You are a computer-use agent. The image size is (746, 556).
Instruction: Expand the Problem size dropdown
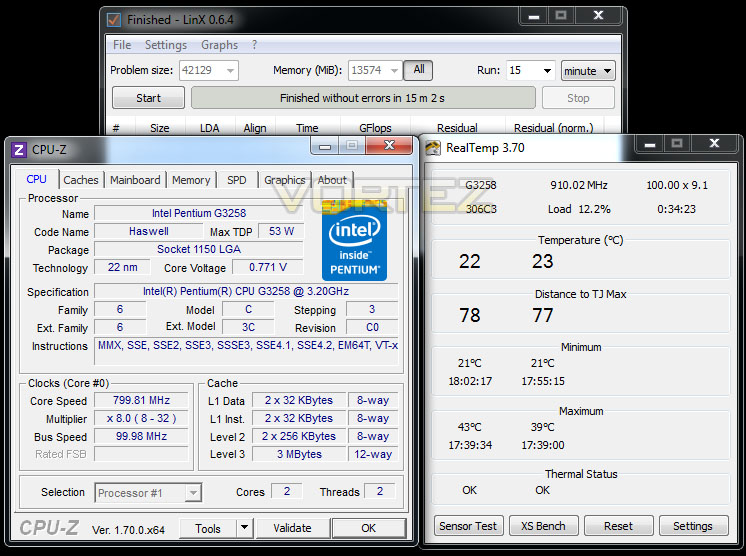point(231,71)
